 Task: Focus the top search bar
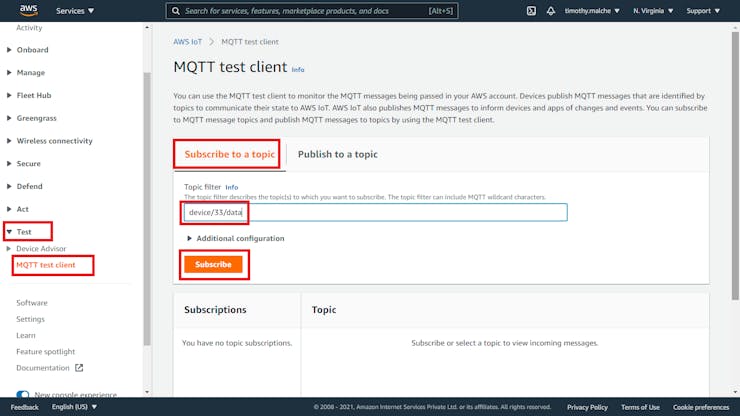311,11
